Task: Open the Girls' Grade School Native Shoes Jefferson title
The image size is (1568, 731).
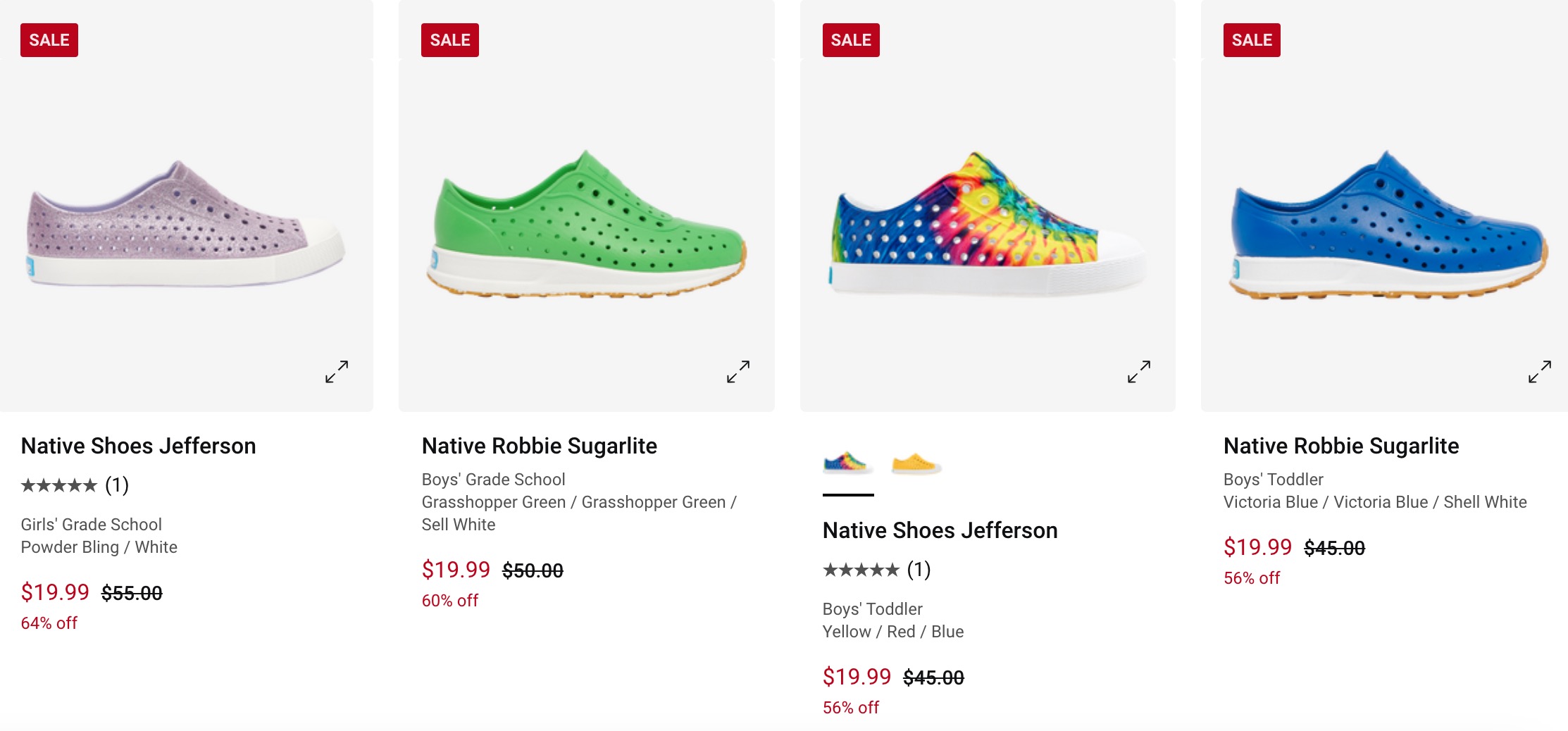Action: pos(138,446)
